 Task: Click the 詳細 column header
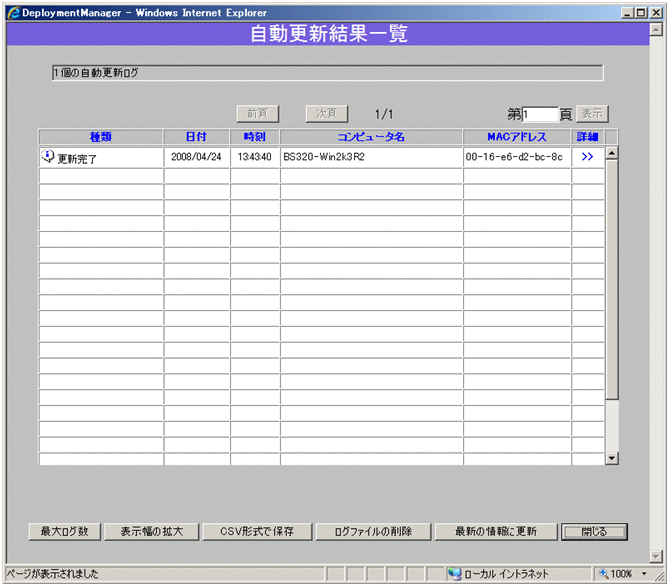588,137
